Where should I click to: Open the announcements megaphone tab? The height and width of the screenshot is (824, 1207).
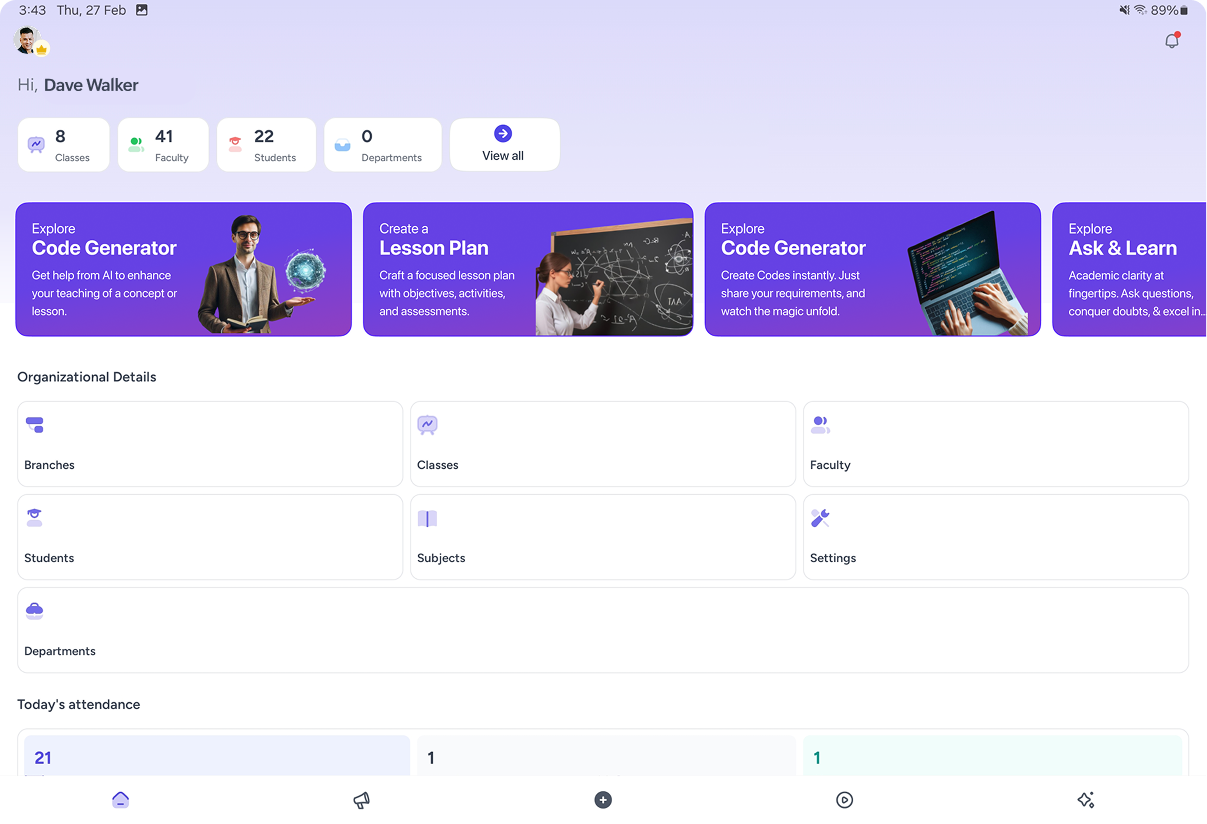(361, 800)
